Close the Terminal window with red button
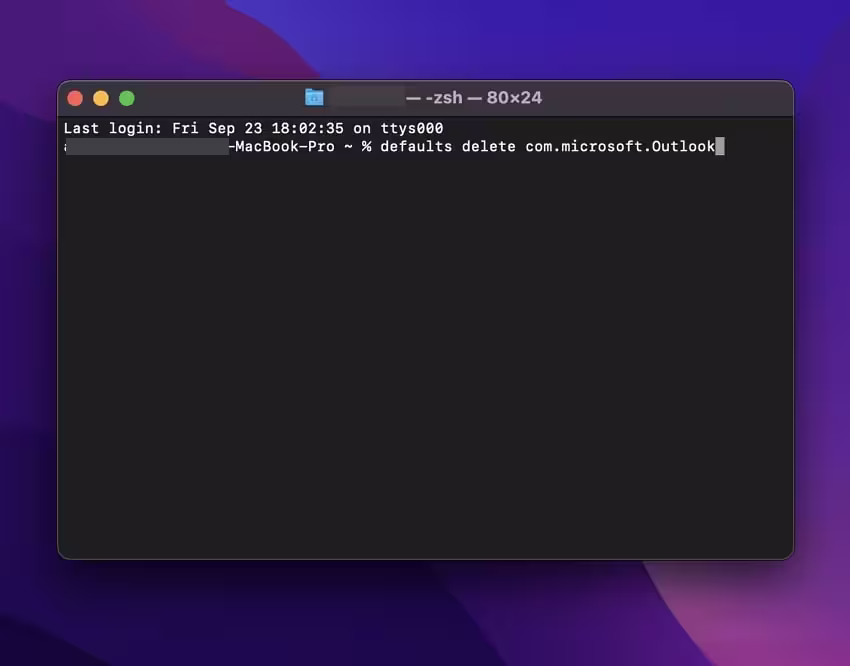Viewport: 850px width, 666px height. click(75, 98)
